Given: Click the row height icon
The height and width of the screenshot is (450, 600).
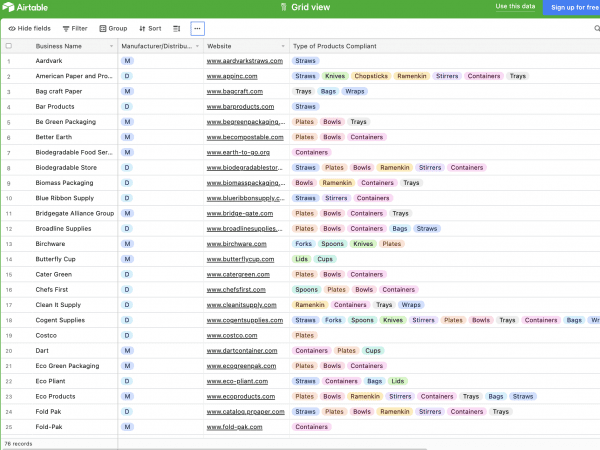Looking at the screenshot, I should click(176, 29).
